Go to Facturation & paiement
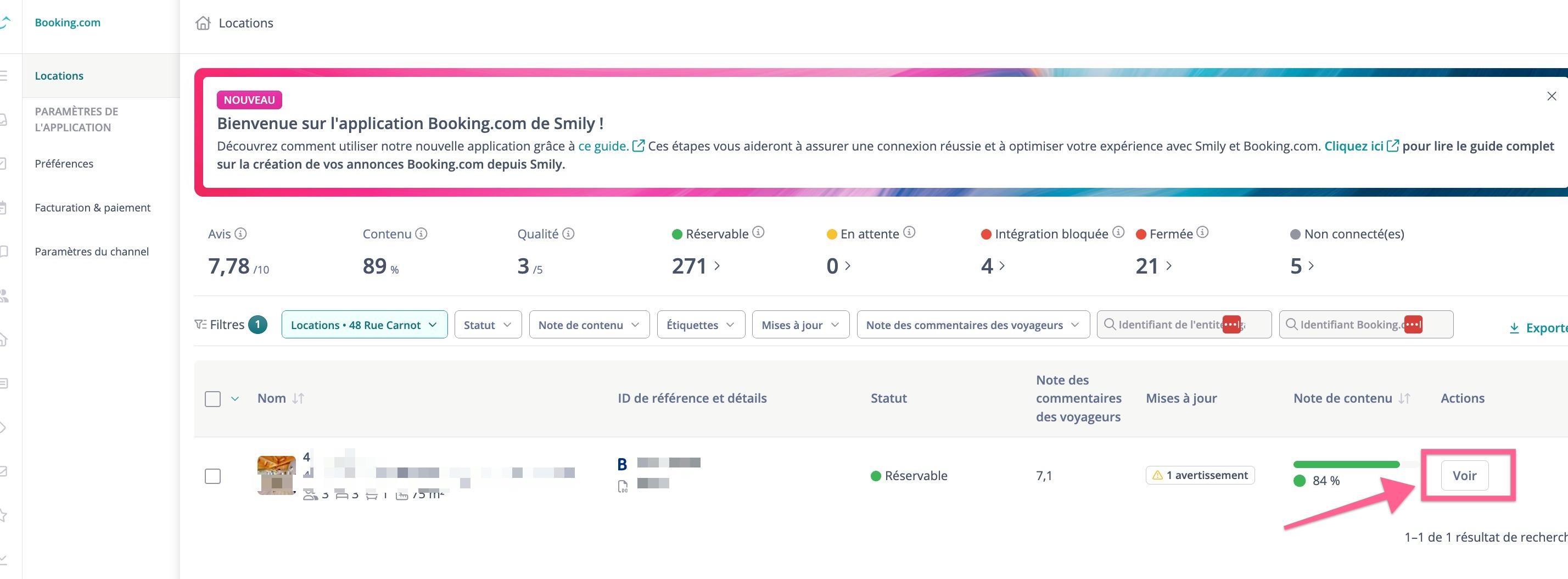Screen dimensions: 1568x579 tap(93, 208)
